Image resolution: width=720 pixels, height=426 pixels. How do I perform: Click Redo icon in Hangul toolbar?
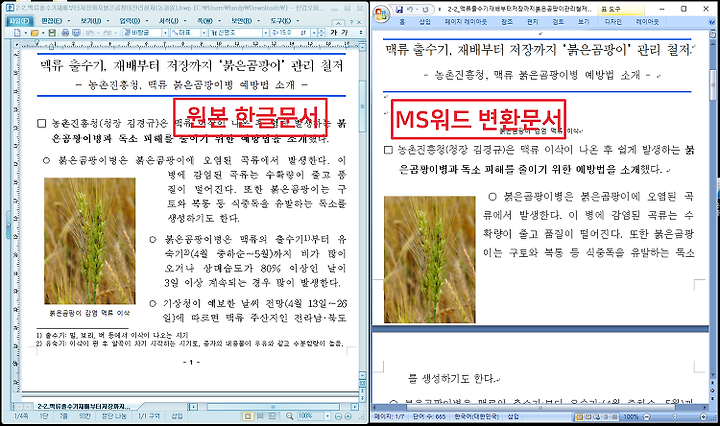(x=107, y=33)
